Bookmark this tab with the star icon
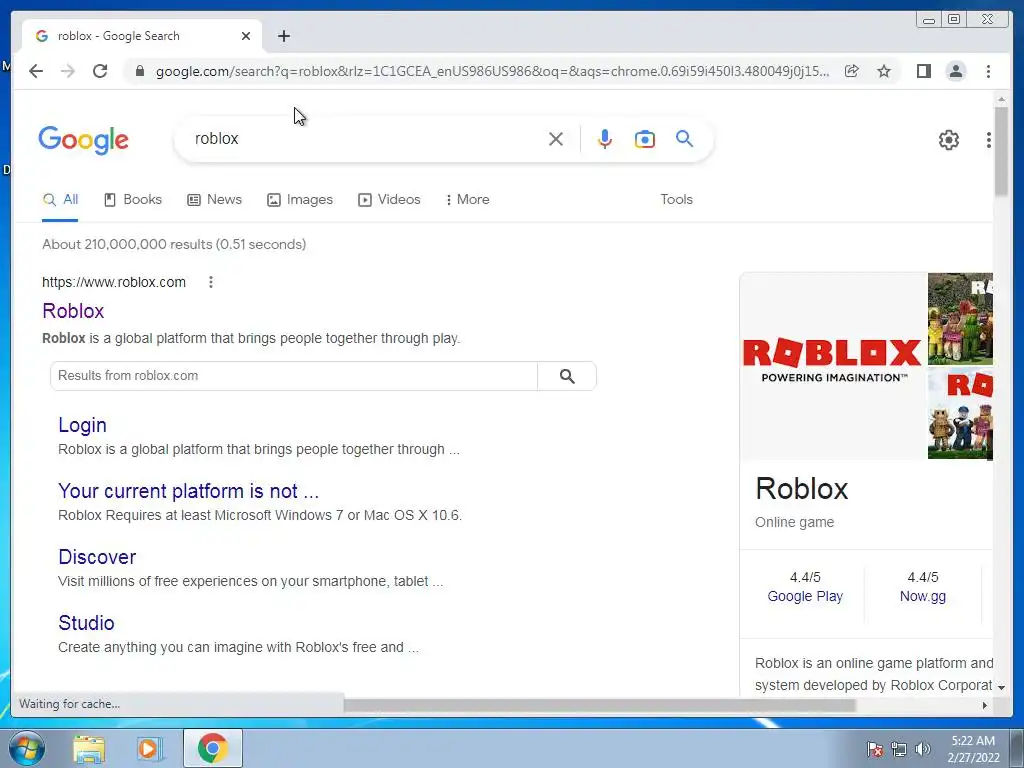The image size is (1024, 768). tap(884, 71)
